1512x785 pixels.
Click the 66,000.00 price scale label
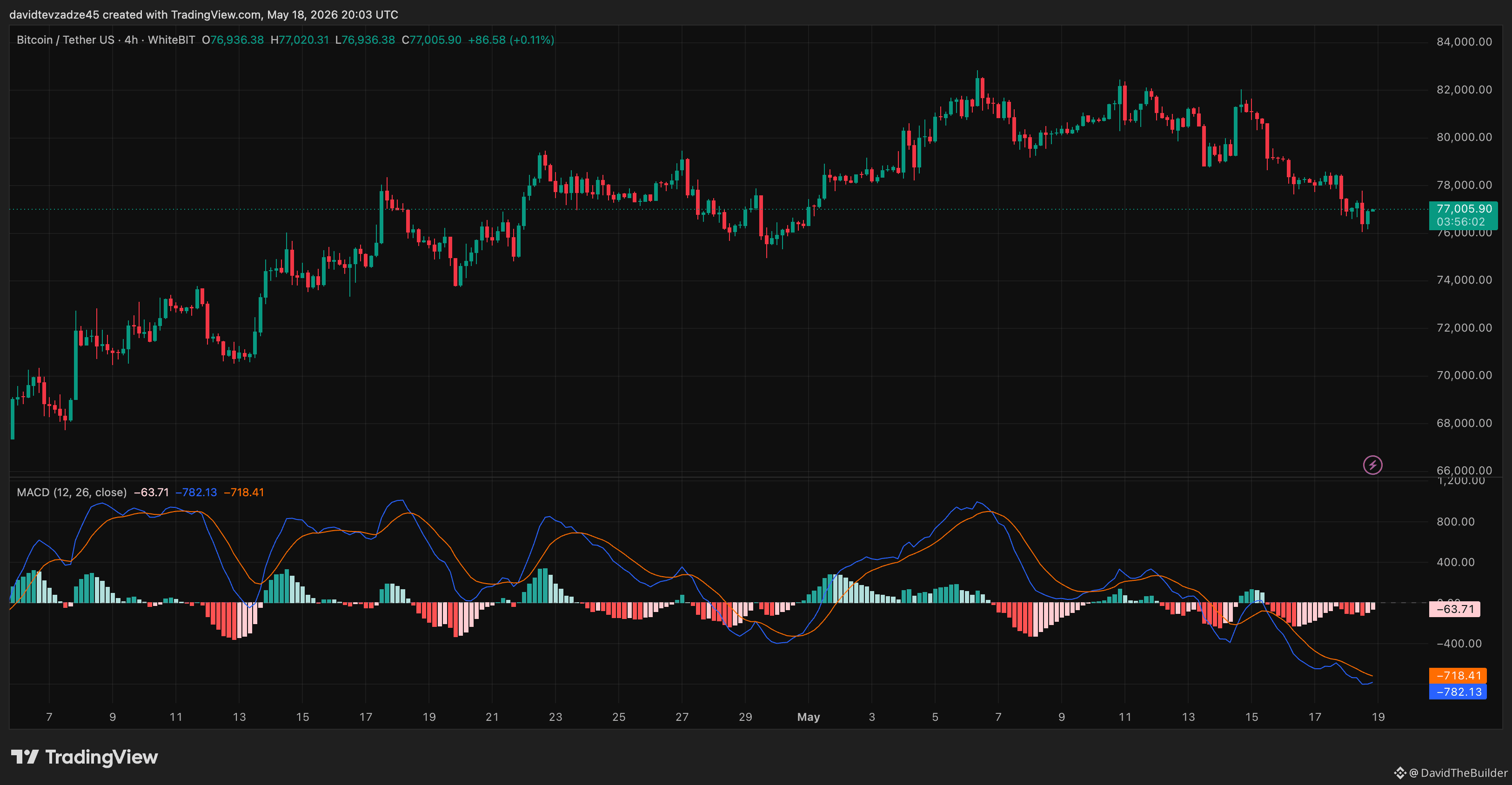(1464, 470)
